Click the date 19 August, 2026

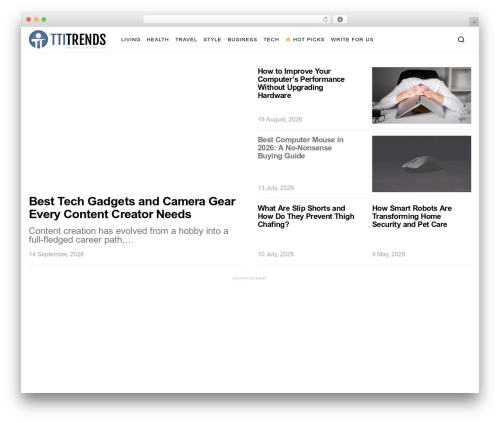pyautogui.click(x=280, y=119)
